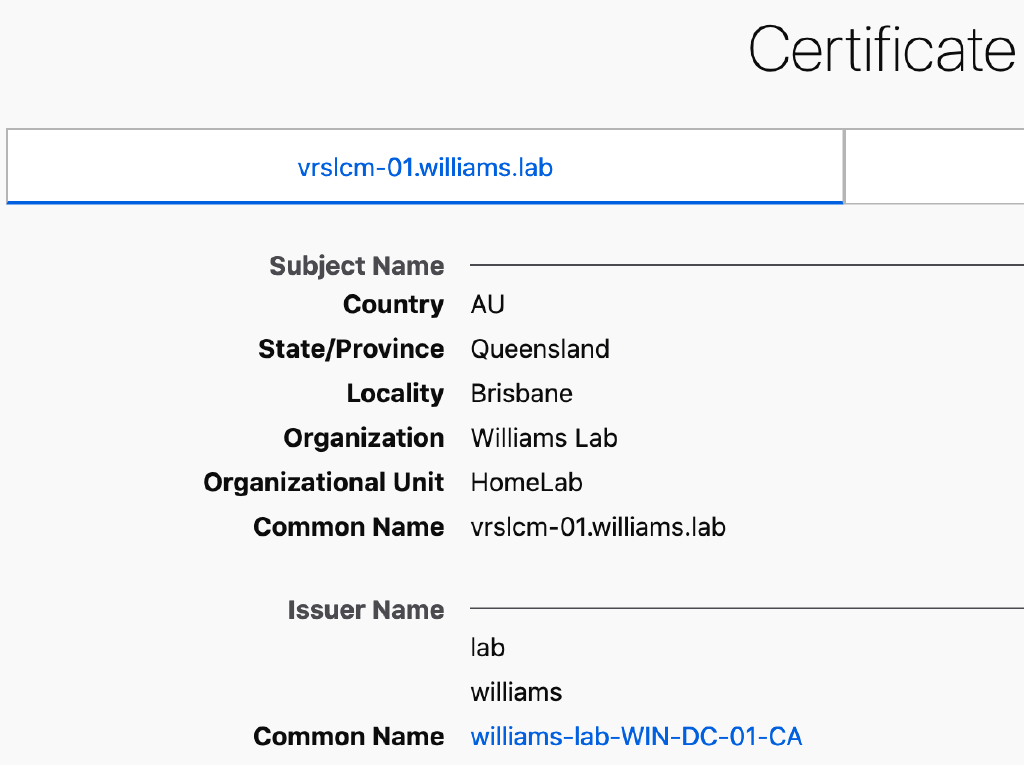Select the Country value AU
The height and width of the screenshot is (765, 1024).
pos(488,304)
